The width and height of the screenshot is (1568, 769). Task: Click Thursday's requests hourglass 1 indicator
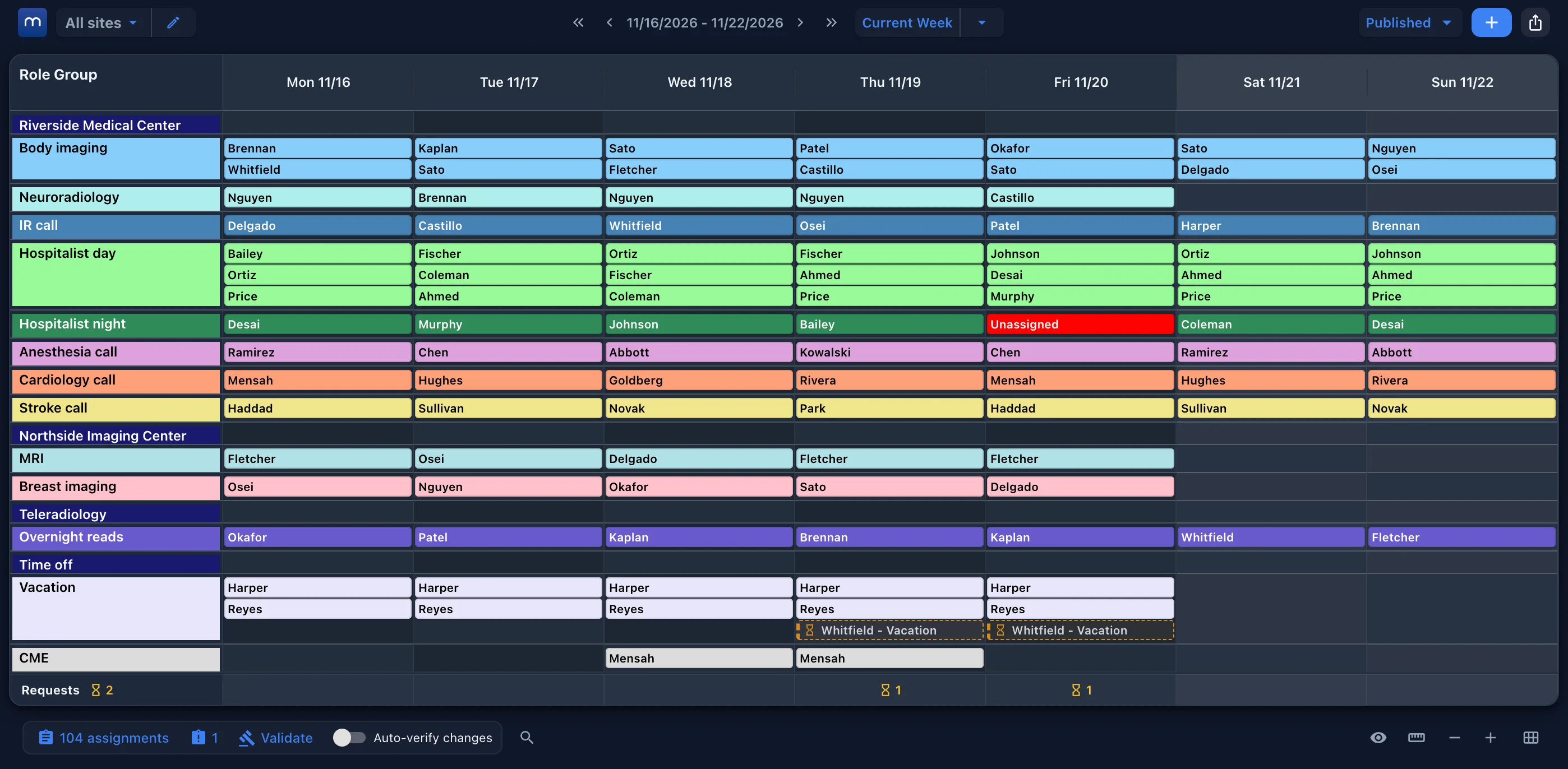tap(891, 690)
